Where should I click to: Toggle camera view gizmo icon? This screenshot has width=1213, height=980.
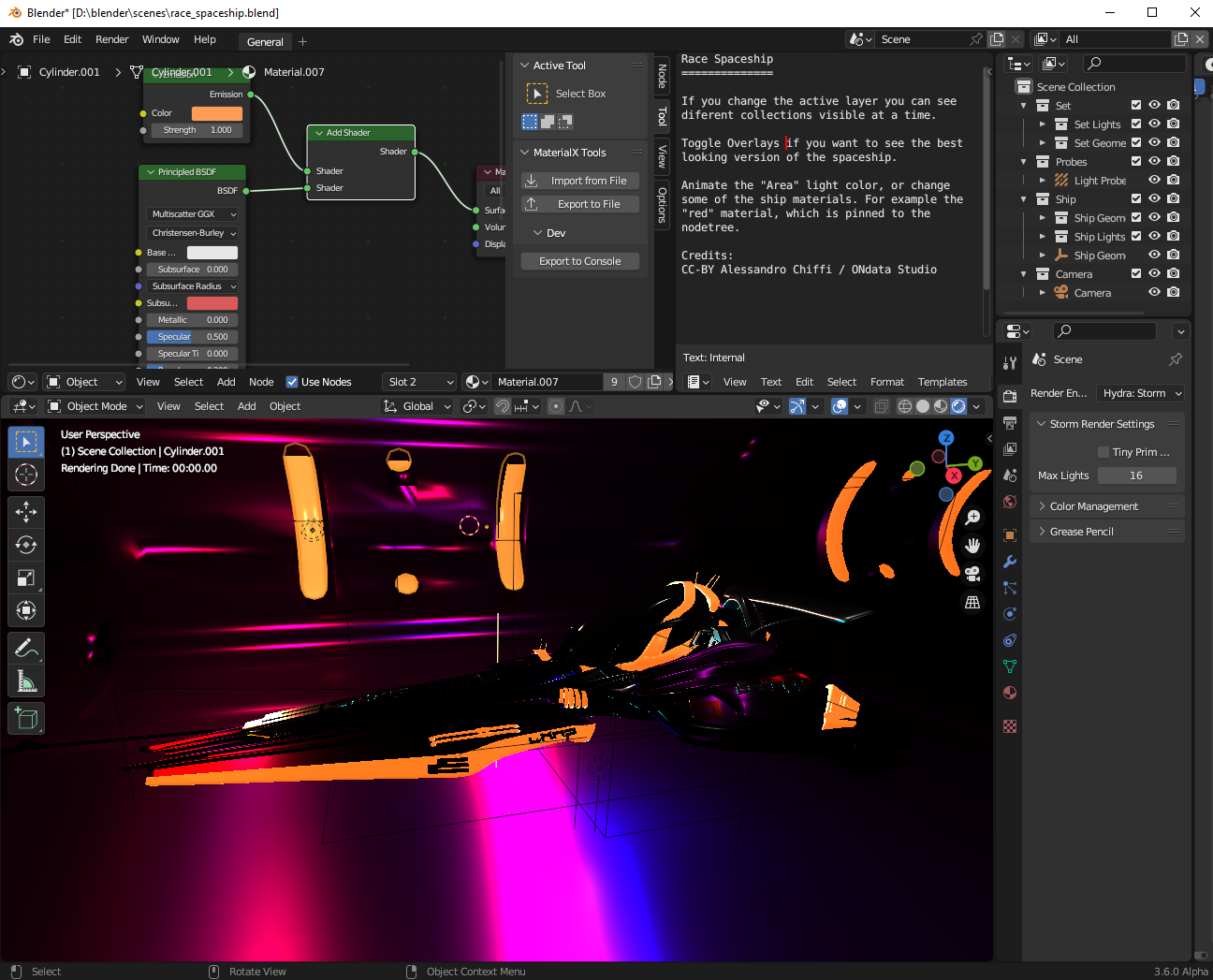coord(972,574)
